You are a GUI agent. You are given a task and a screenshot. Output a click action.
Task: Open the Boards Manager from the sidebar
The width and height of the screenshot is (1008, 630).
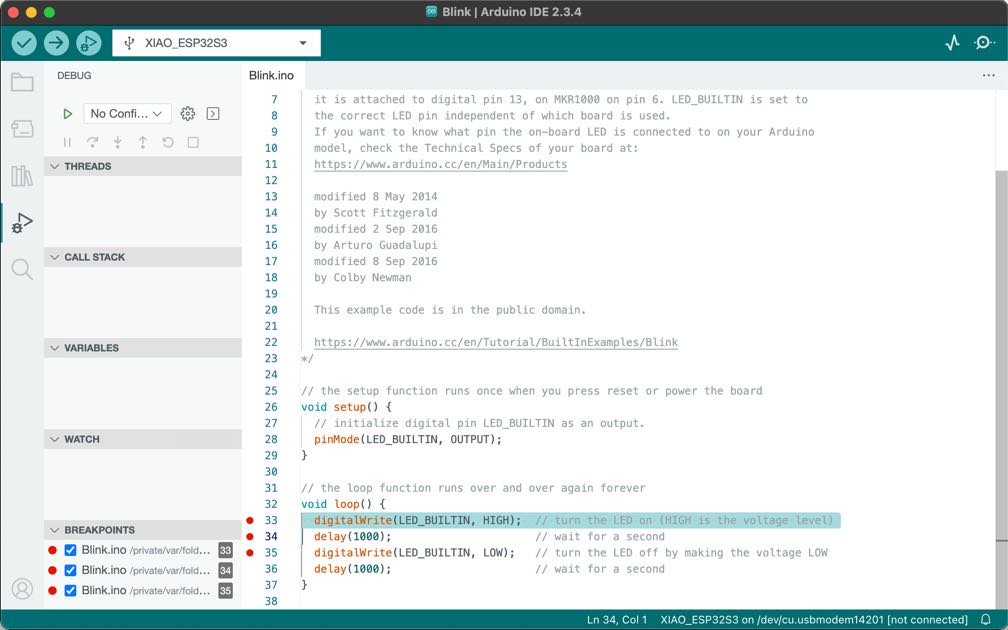point(22,128)
